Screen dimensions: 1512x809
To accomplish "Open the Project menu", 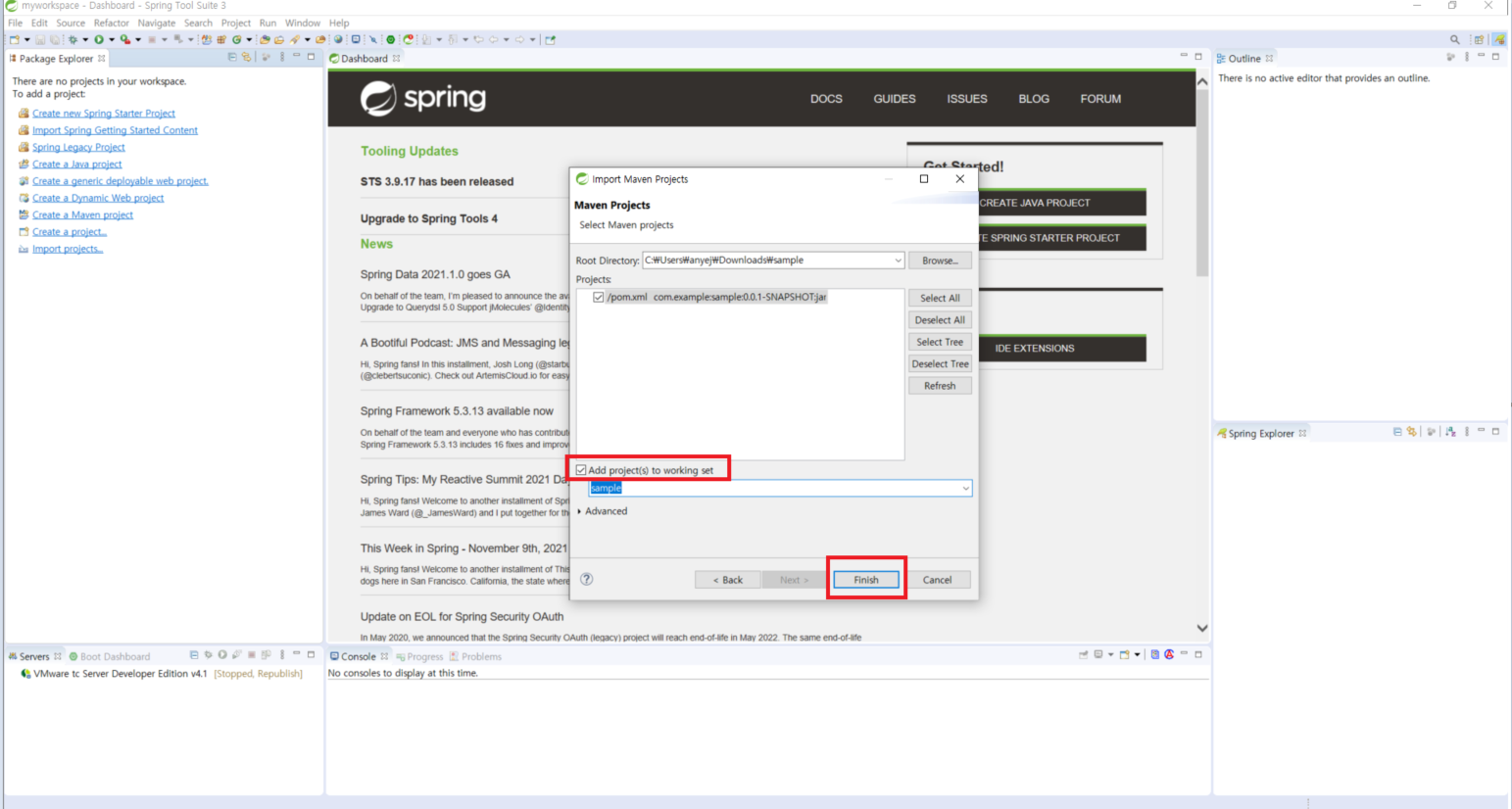I will [235, 23].
